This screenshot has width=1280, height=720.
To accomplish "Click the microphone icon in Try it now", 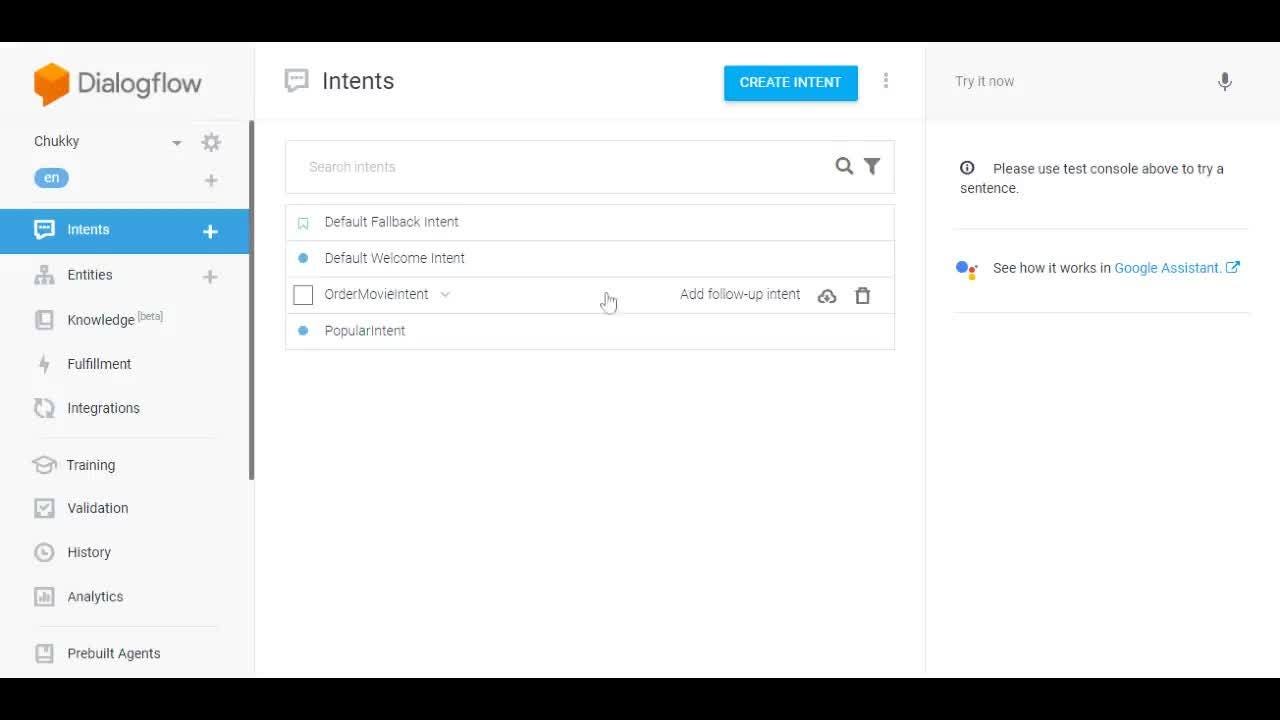I will [x=1224, y=82].
